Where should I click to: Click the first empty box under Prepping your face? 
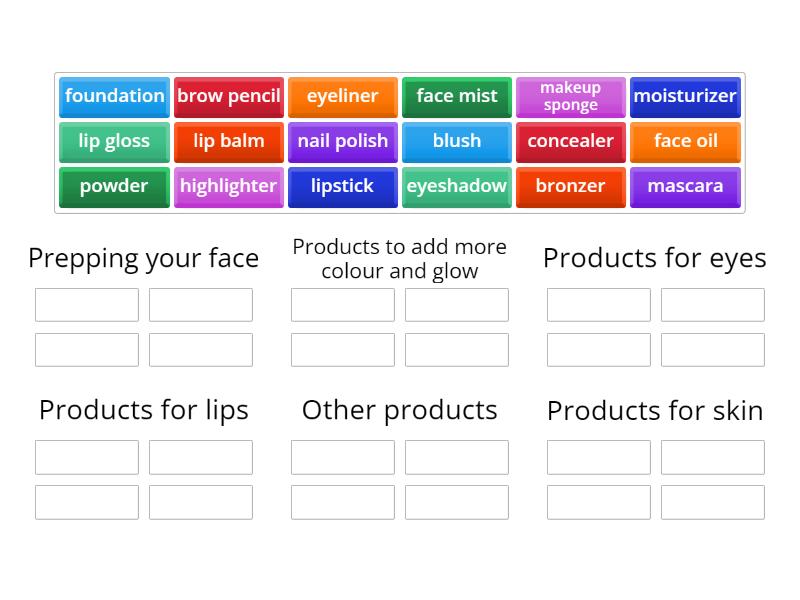(x=86, y=305)
